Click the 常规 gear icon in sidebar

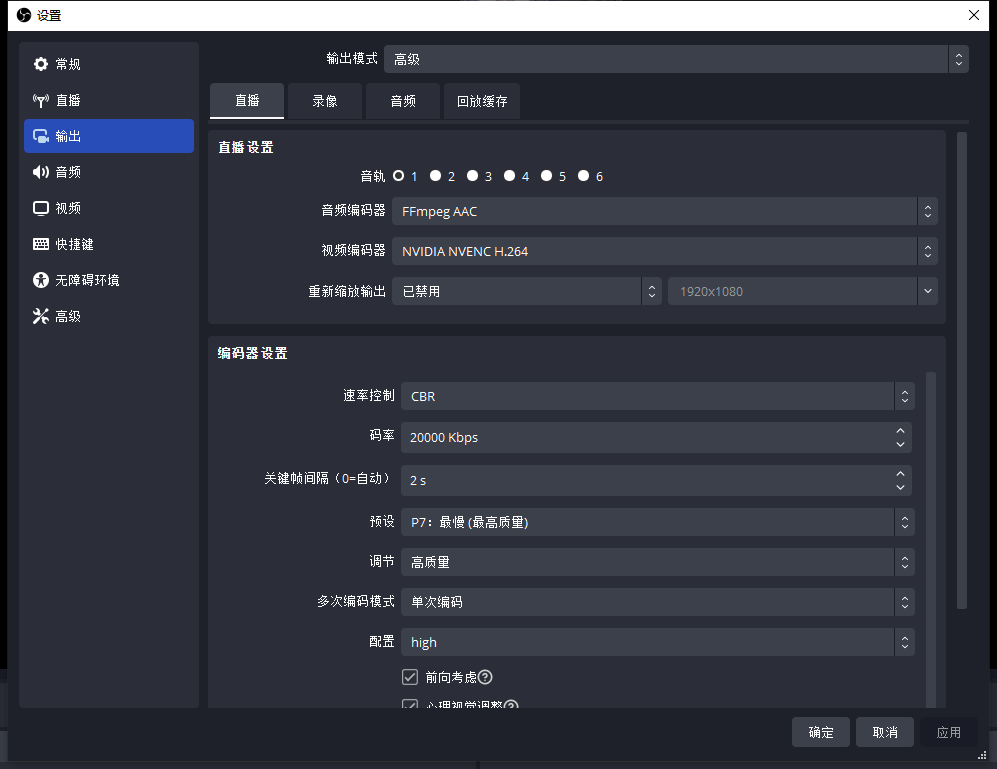[x=41, y=64]
